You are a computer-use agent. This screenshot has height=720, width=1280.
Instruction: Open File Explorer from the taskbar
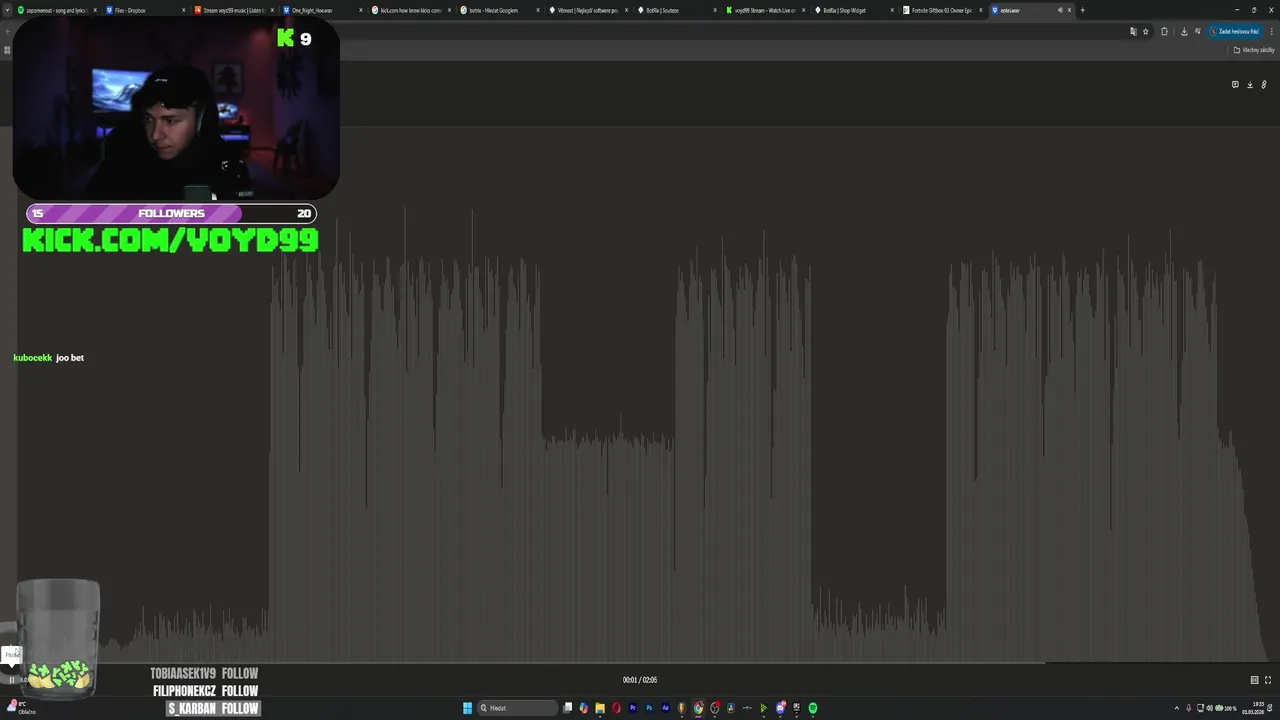pyautogui.click(x=600, y=708)
